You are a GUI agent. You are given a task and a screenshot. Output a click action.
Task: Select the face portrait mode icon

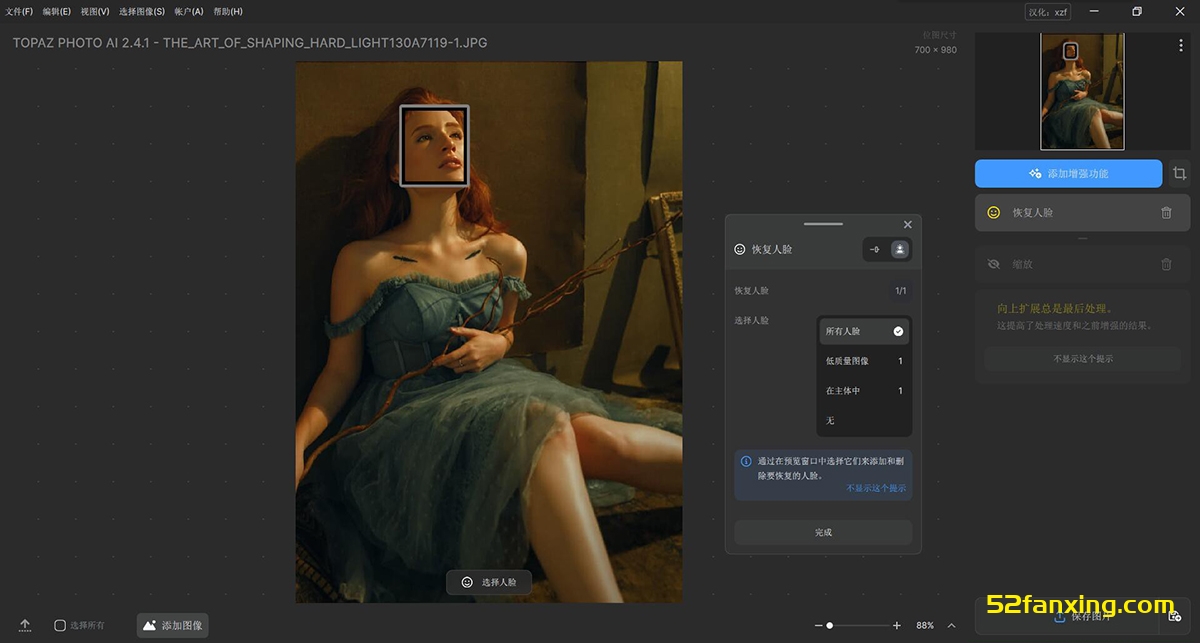(900, 249)
